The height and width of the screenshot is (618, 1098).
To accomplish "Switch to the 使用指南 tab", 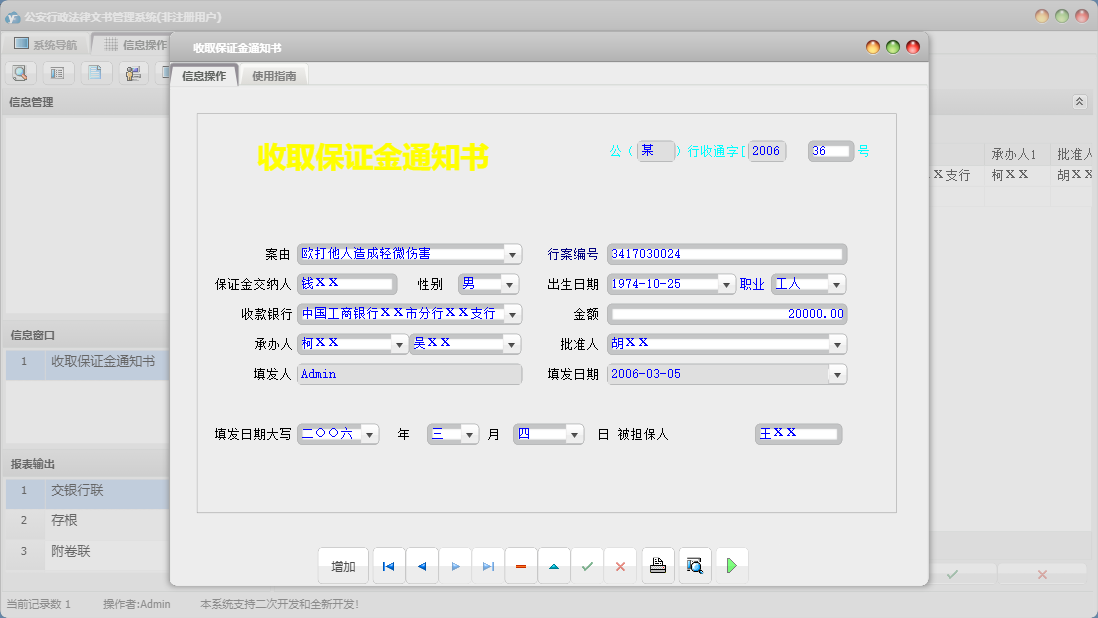I will tap(274, 76).
